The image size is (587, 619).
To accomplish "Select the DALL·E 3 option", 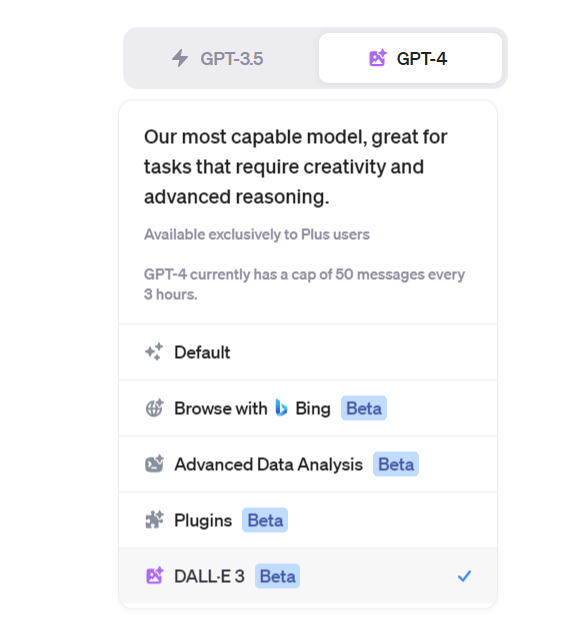I will [x=308, y=576].
